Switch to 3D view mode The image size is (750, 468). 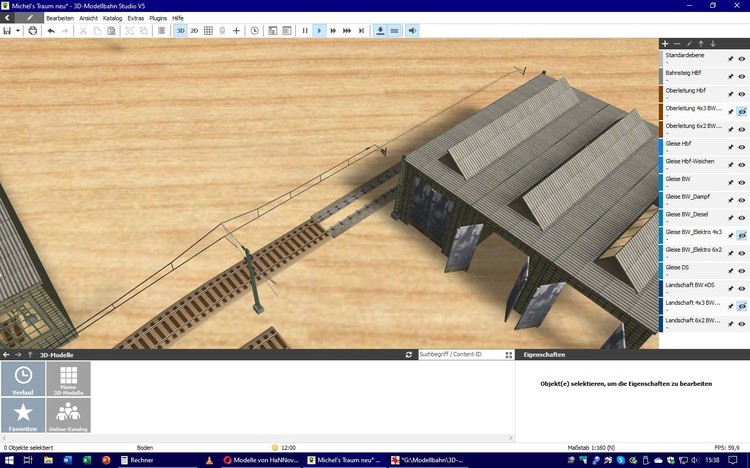(181, 31)
